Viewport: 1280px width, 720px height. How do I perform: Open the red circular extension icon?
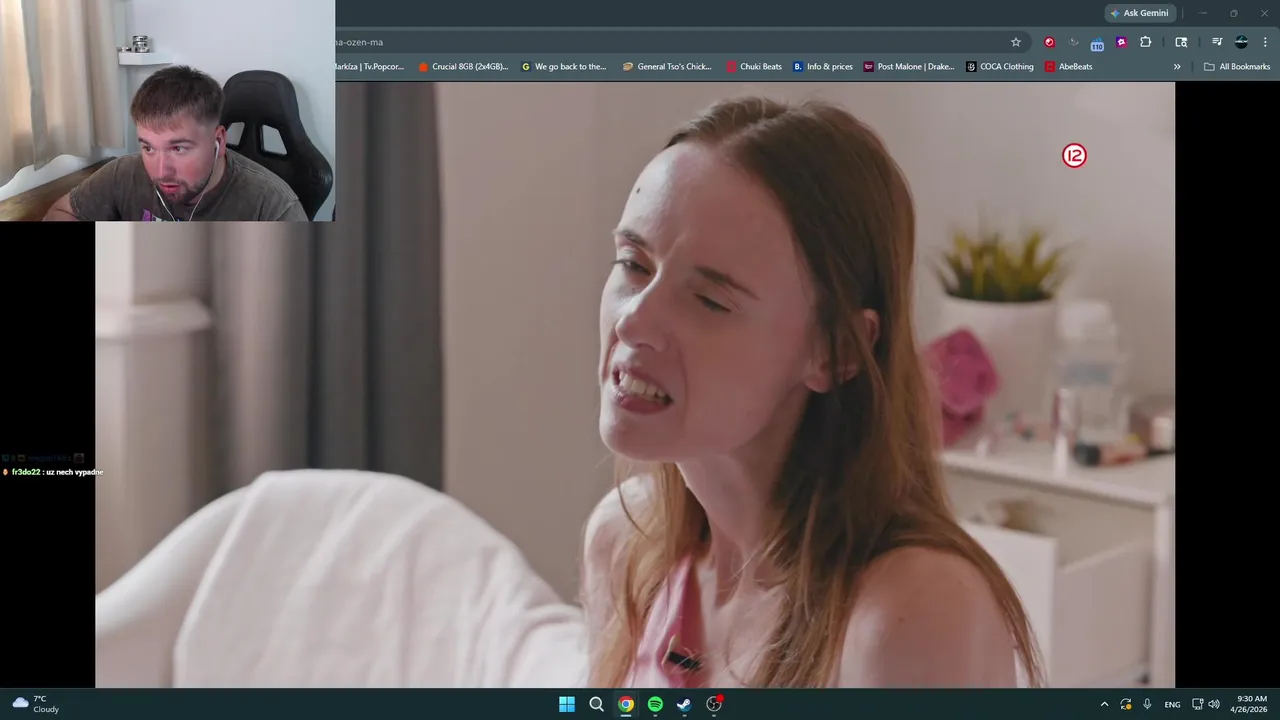[x=1049, y=42]
